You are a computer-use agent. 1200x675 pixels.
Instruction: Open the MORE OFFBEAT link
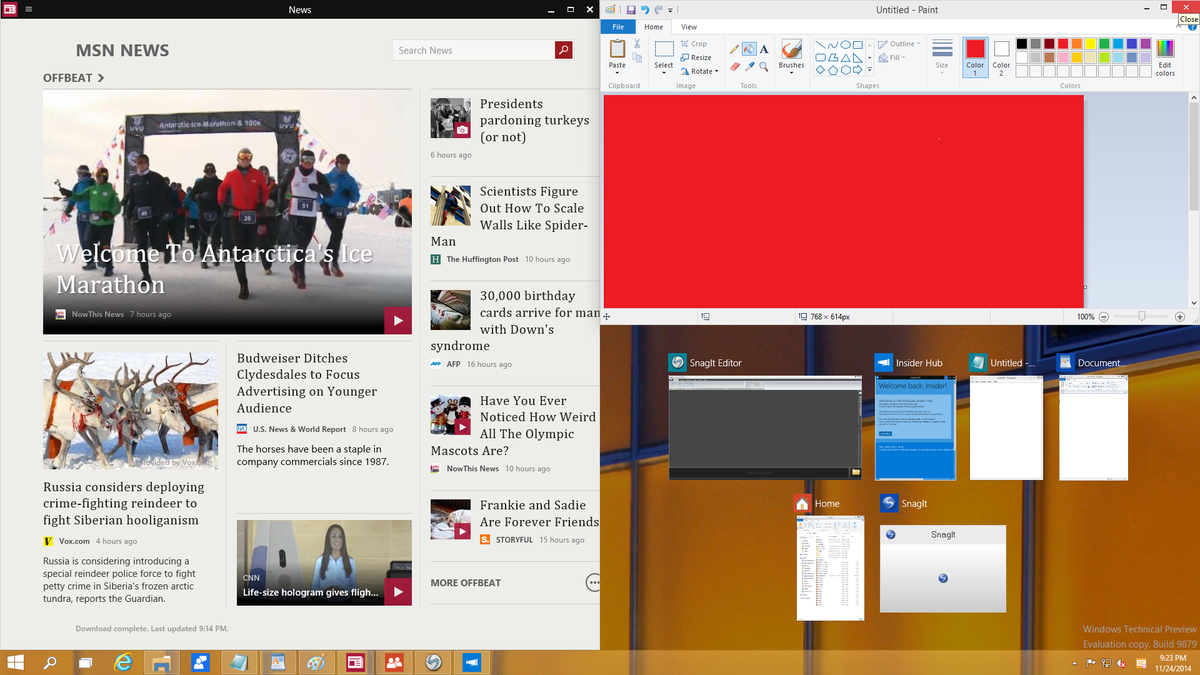coord(466,582)
